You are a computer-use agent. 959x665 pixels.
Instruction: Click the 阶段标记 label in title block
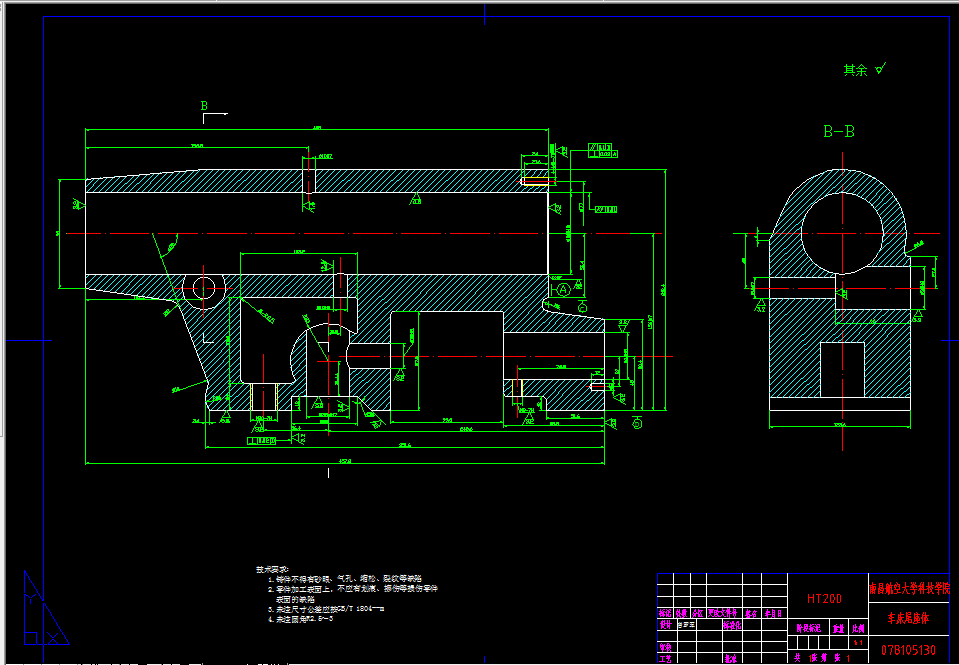pos(809,628)
